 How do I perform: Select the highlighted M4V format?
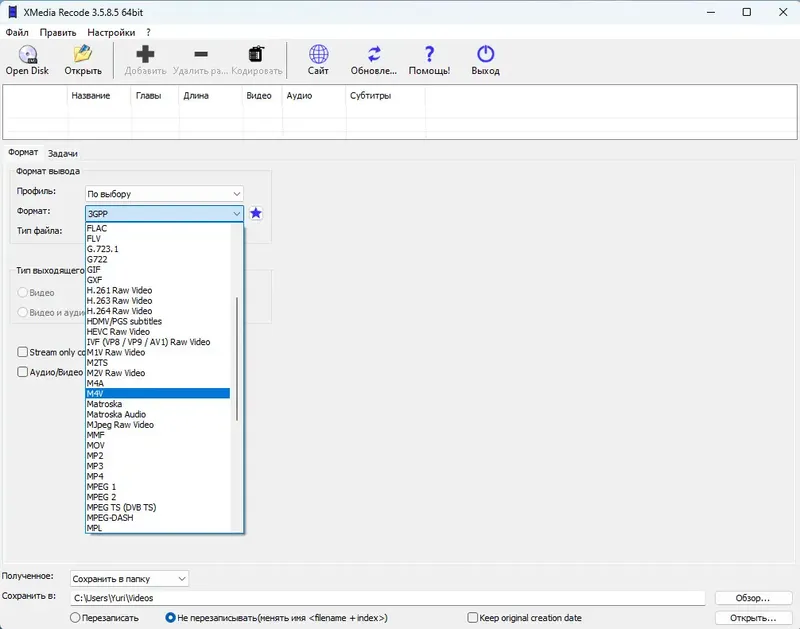pos(158,393)
